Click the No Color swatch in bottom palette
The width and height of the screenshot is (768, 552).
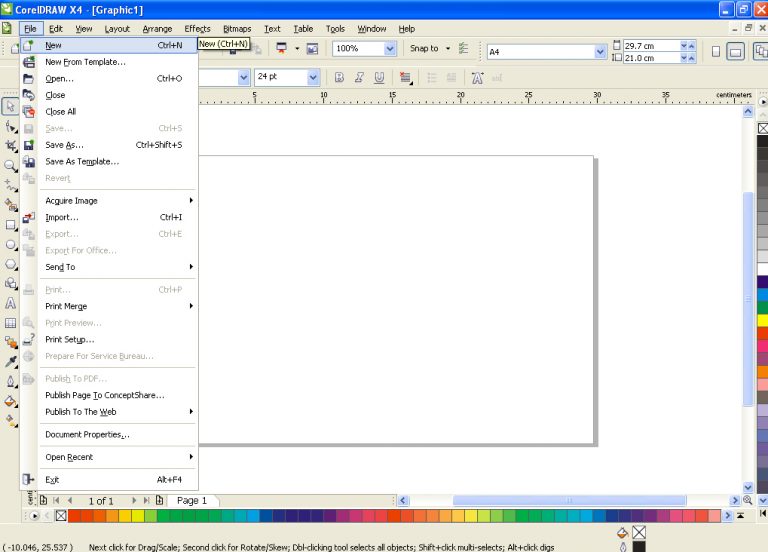click(61, 516)
